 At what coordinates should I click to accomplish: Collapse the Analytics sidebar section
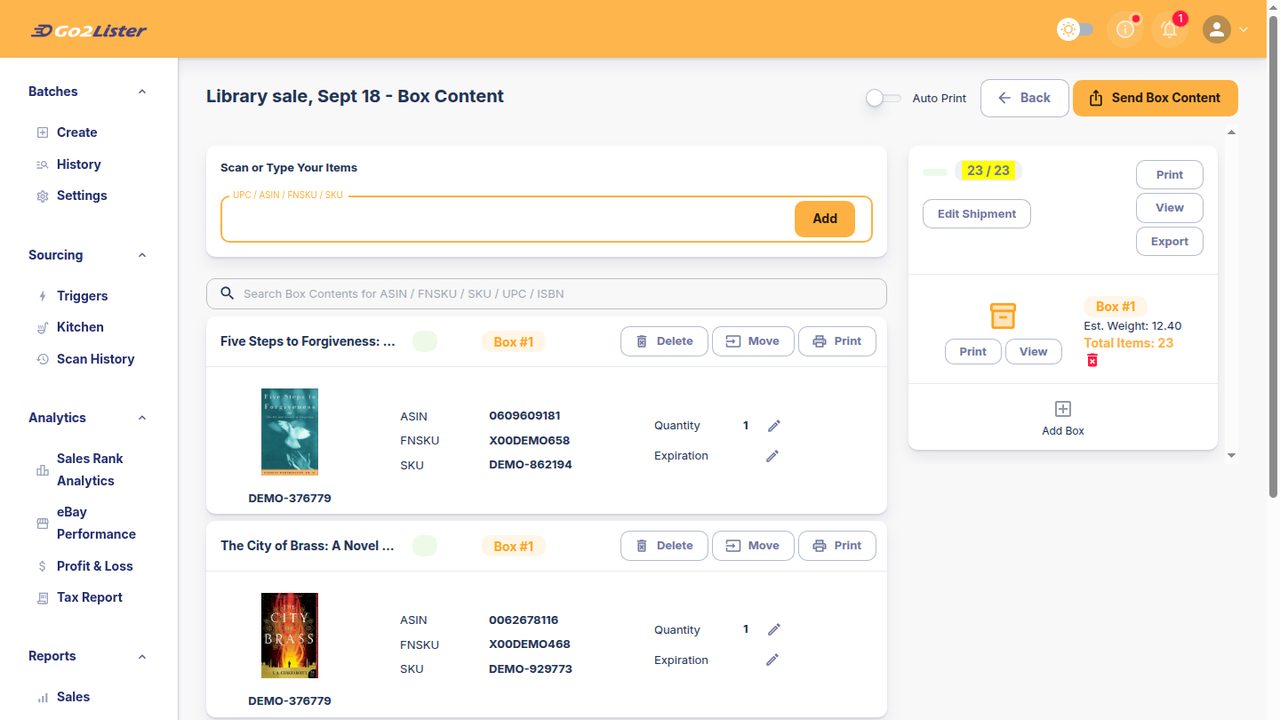click(142, 418)
